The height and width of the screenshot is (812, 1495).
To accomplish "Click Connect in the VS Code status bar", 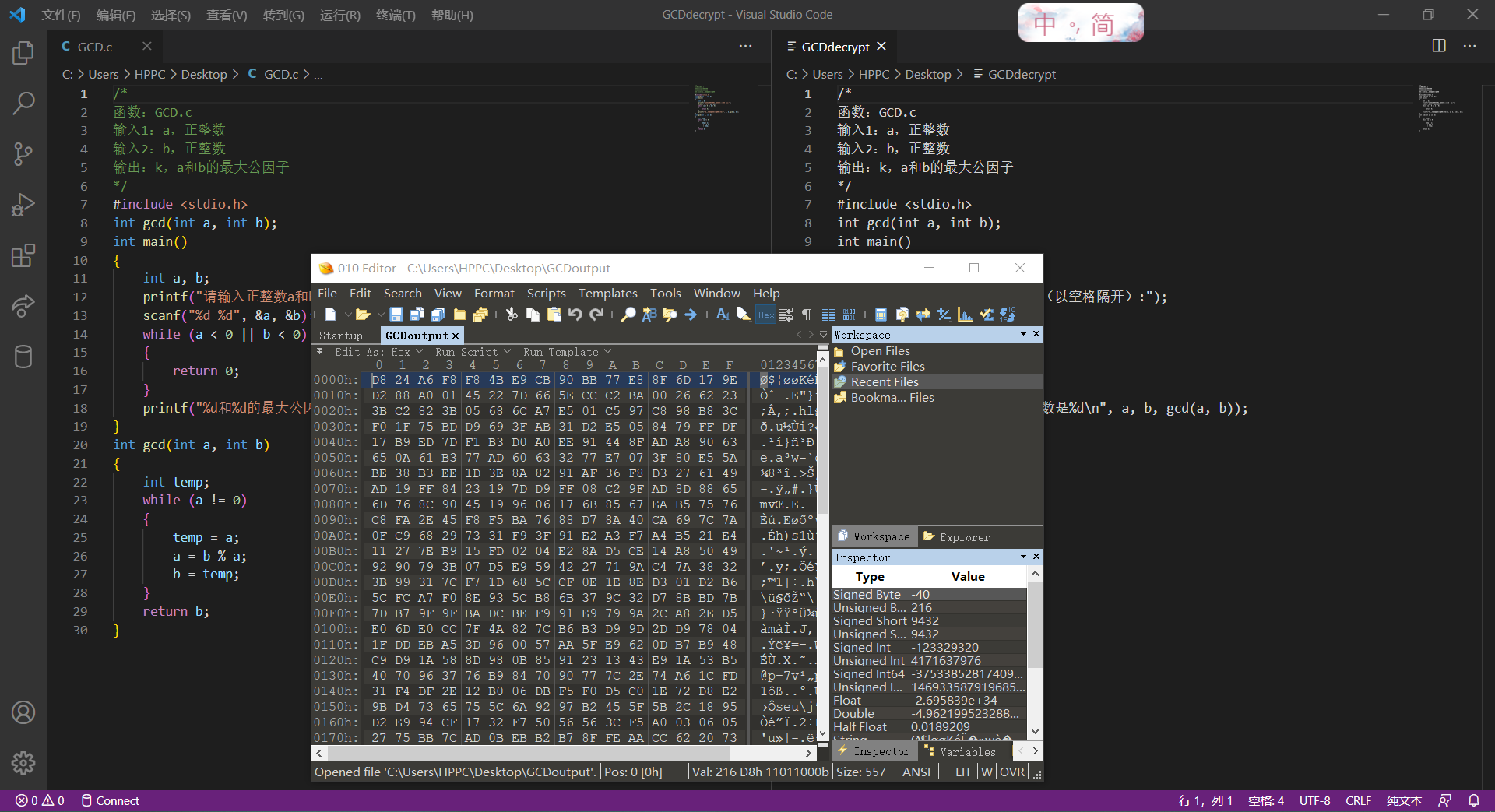I will point(110,800).
